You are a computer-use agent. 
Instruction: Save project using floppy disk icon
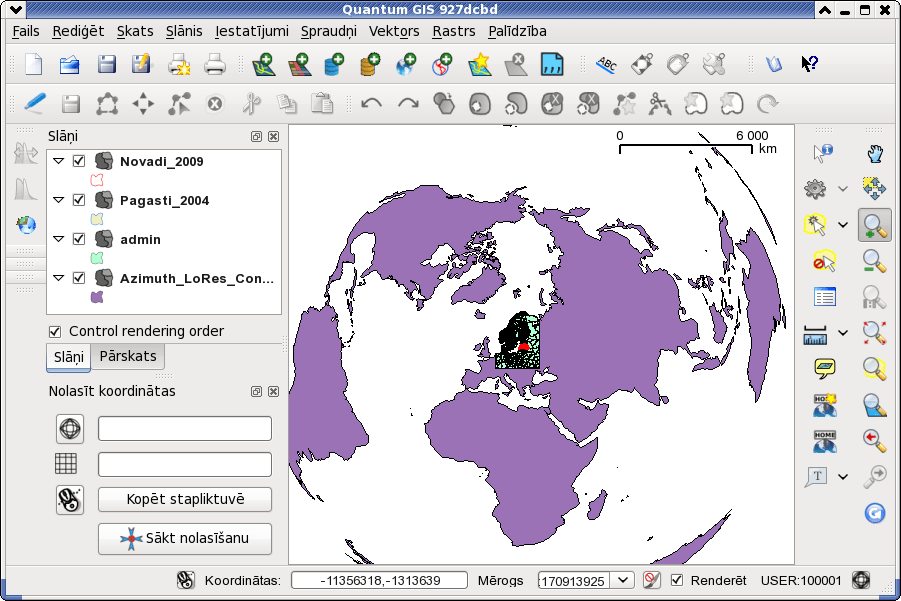(106, 64)
